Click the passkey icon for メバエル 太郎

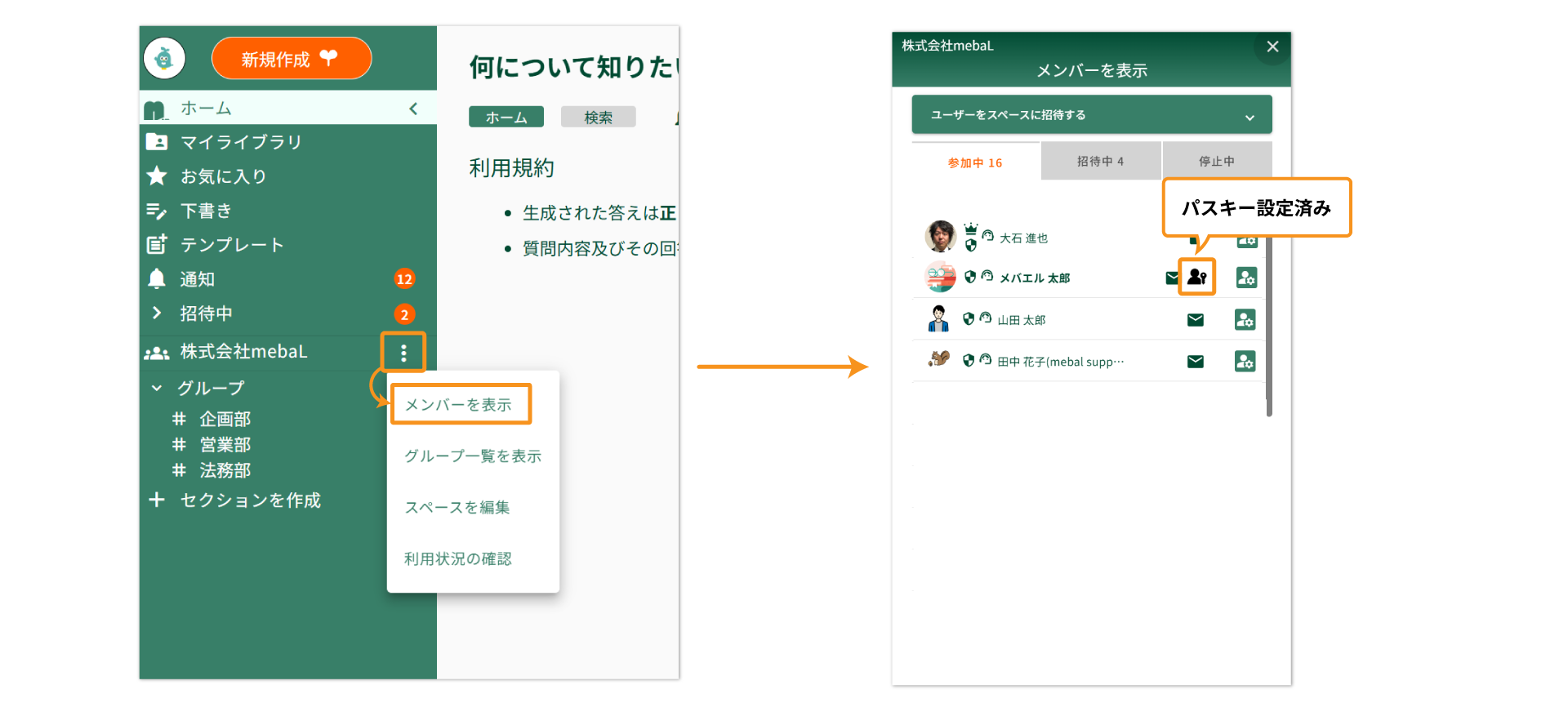(1197, 277)
